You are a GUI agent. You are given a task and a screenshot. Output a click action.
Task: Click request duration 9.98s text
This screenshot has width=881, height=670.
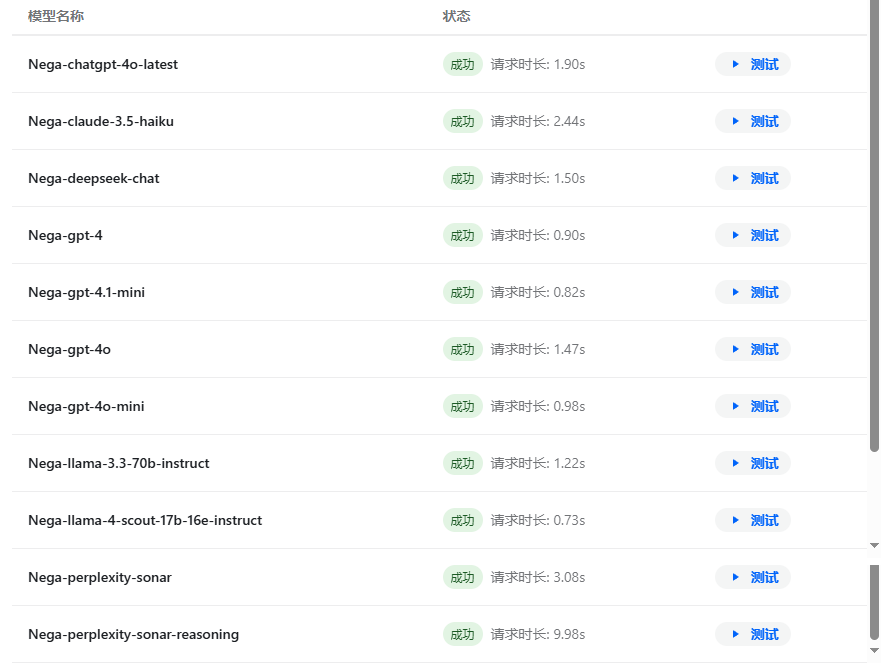click(x=538, y=635)
